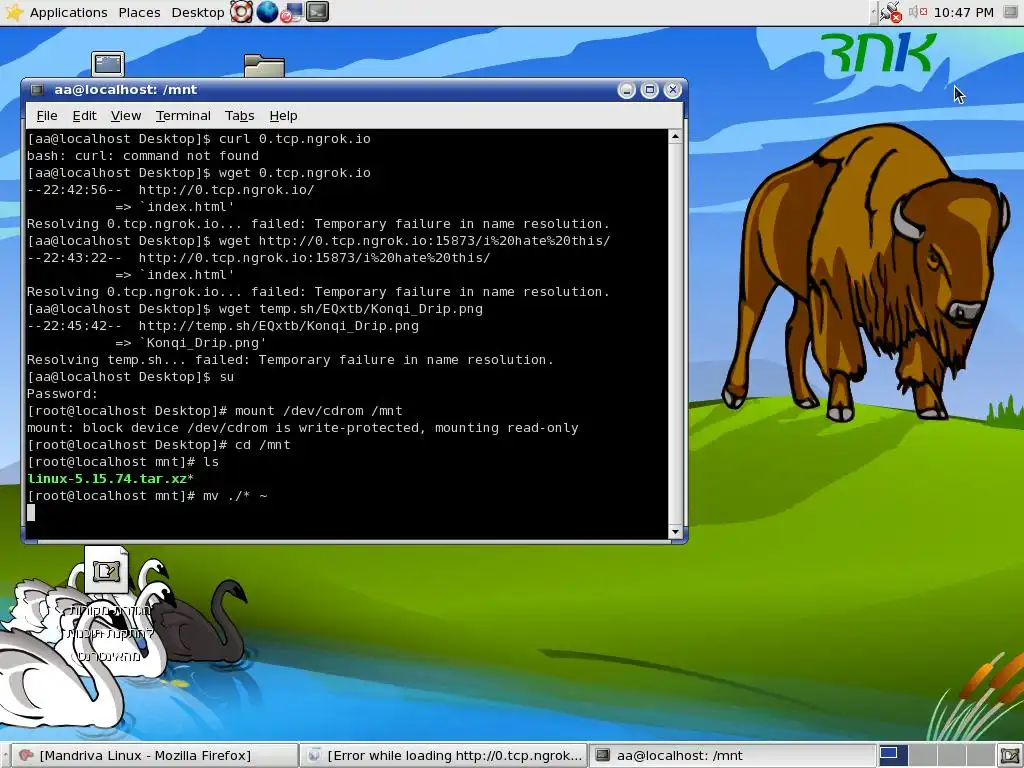Open the terminal Tabs menu
1024x768 pixels.
[x=239, y=116]
